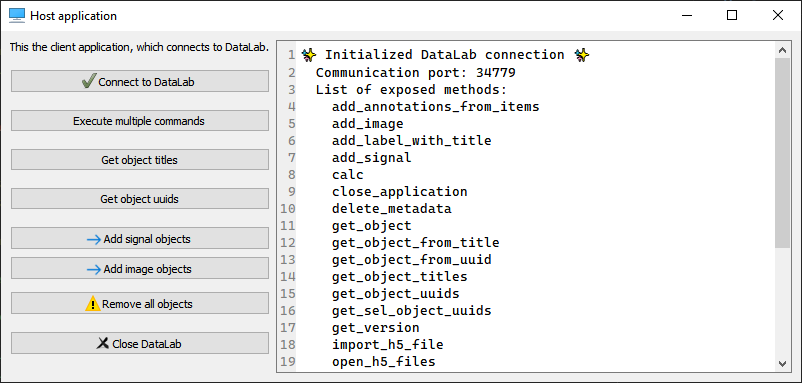802x383 pixels.
Task: Click the X icon beside Close DataLab
Action: (x=103, y=344)
